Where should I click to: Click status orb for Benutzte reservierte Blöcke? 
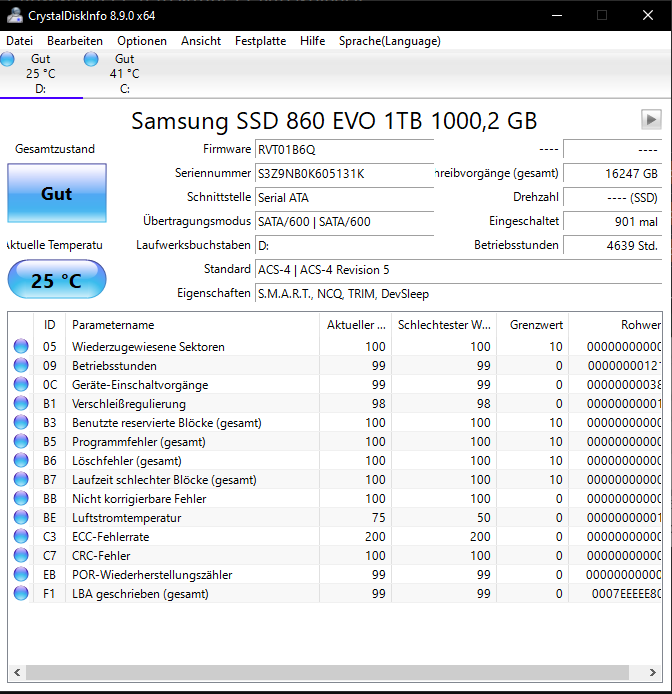21,422
